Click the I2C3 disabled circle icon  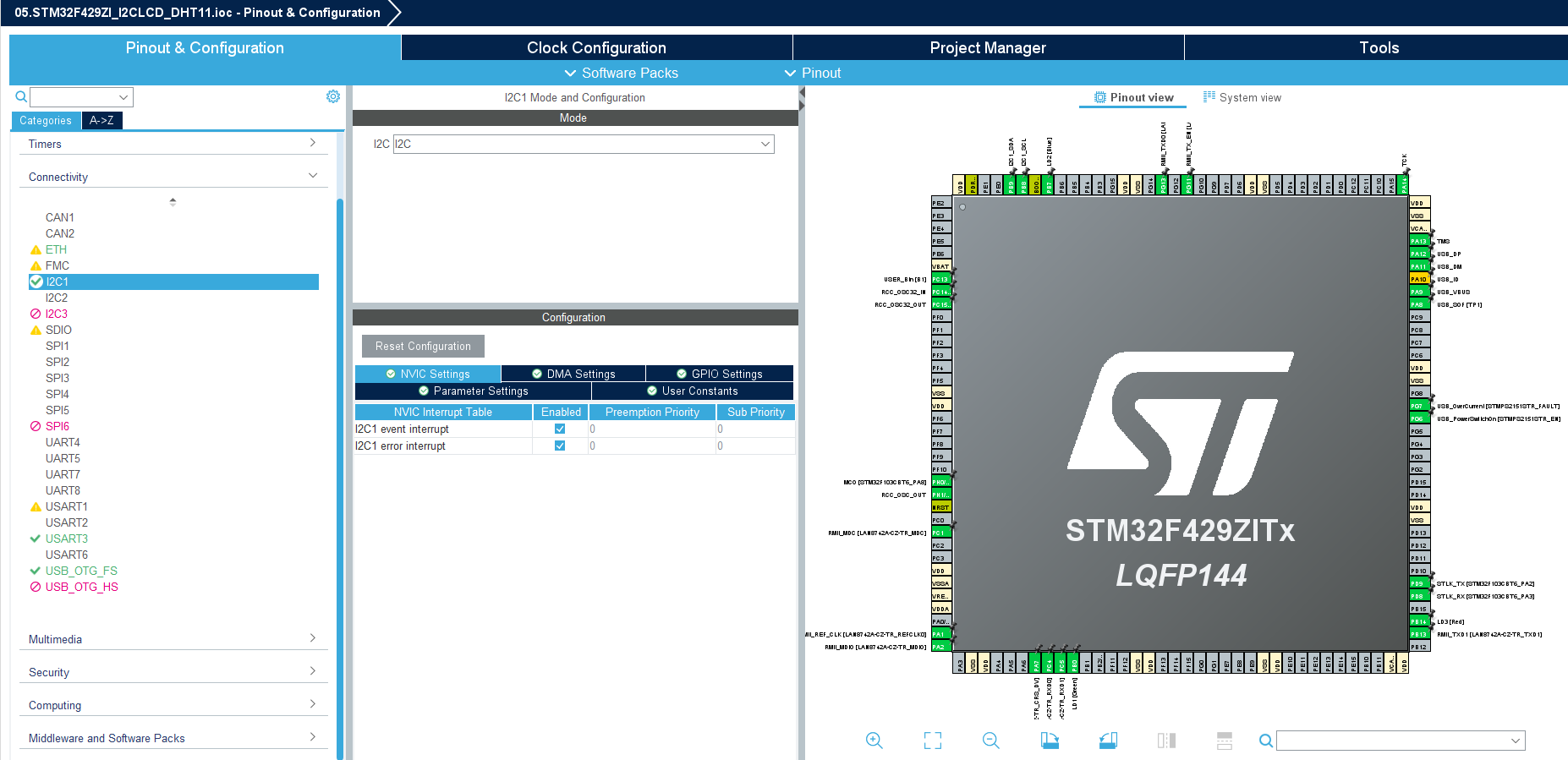tap(36, 314)
